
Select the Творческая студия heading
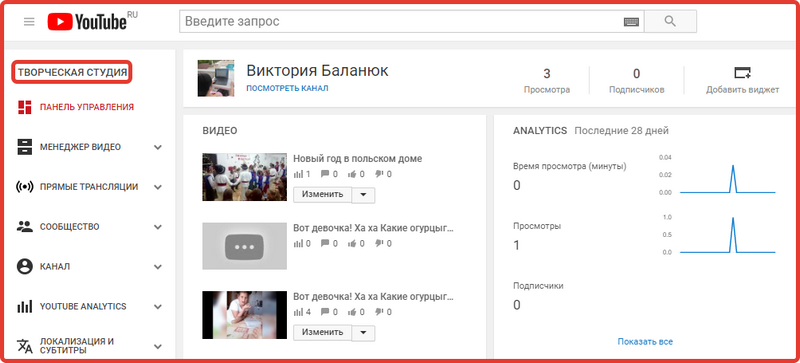coord(72,72)
